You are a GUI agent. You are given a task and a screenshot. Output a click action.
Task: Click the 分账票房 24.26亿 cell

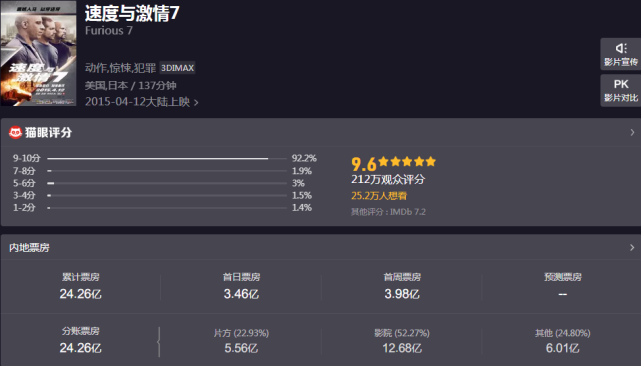coord(81,341)
